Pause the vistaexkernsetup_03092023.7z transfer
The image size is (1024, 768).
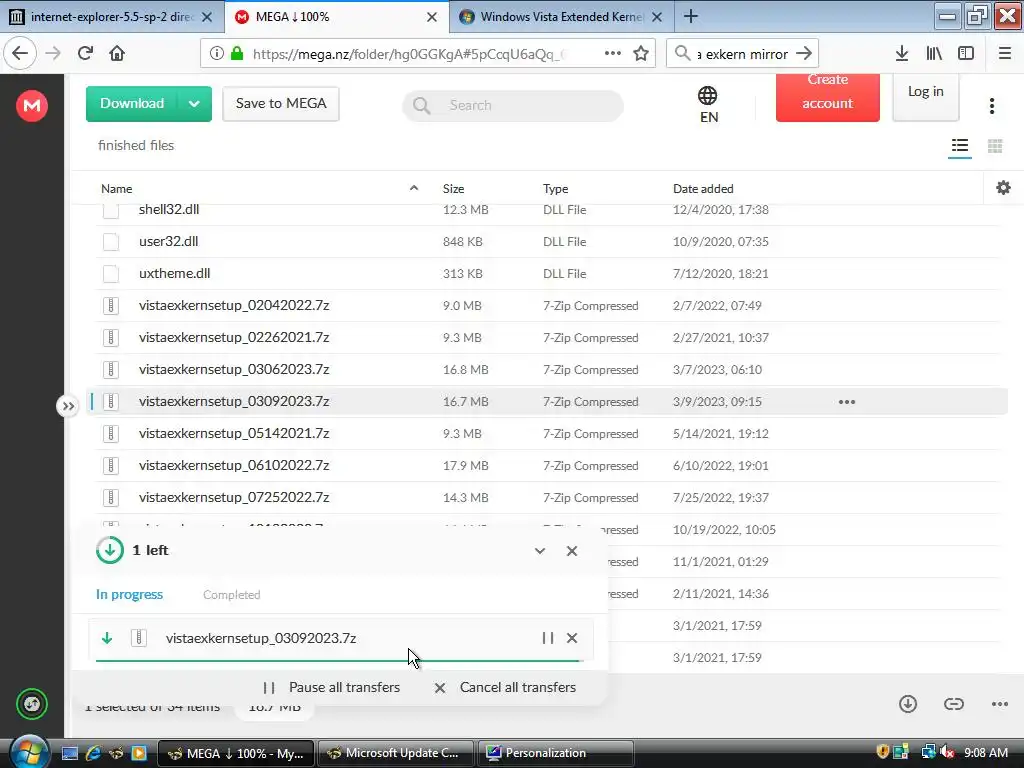[x=547, y=638]
